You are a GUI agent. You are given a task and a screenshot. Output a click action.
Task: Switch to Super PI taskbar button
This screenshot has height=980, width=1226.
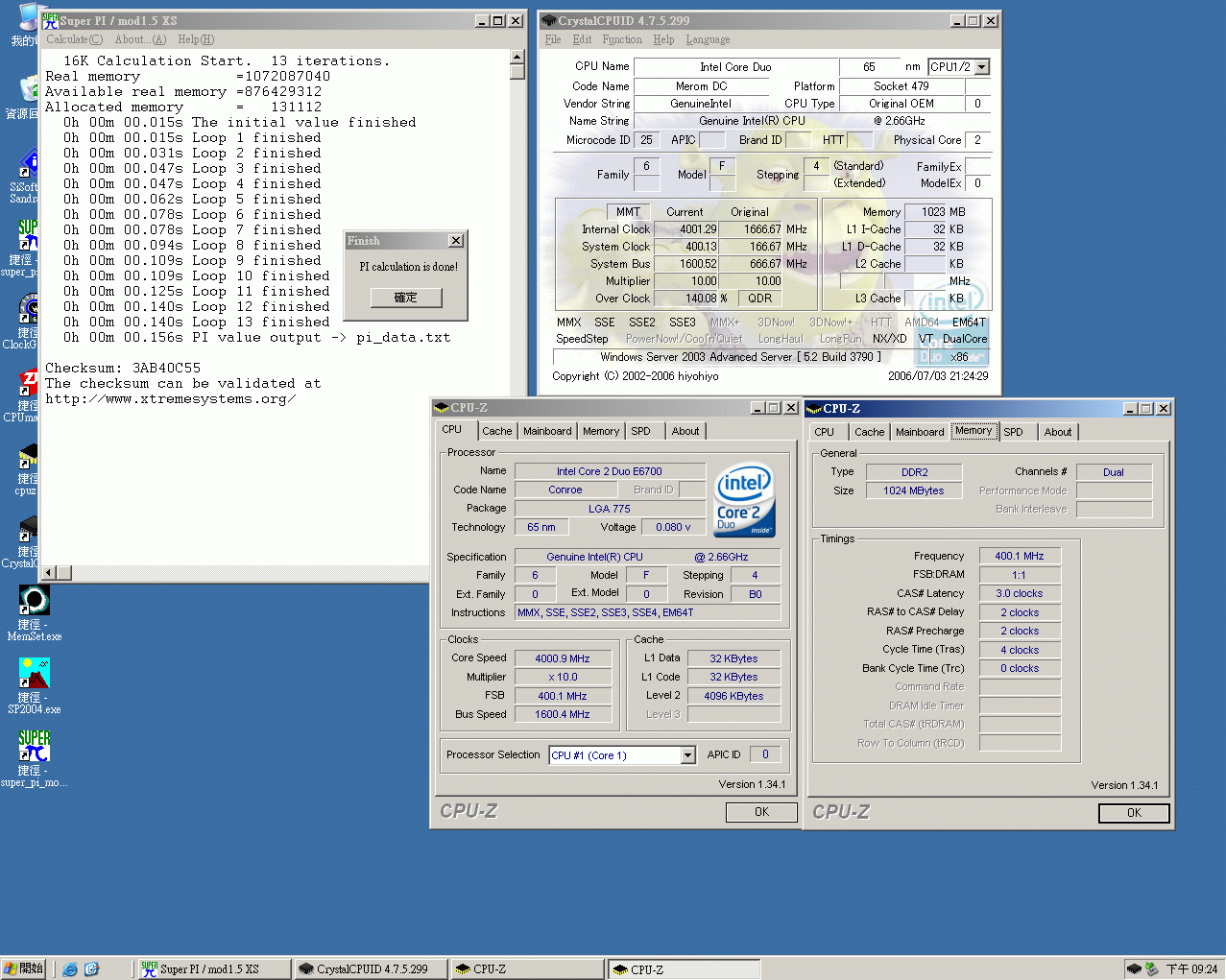click(x=213, y=969)
